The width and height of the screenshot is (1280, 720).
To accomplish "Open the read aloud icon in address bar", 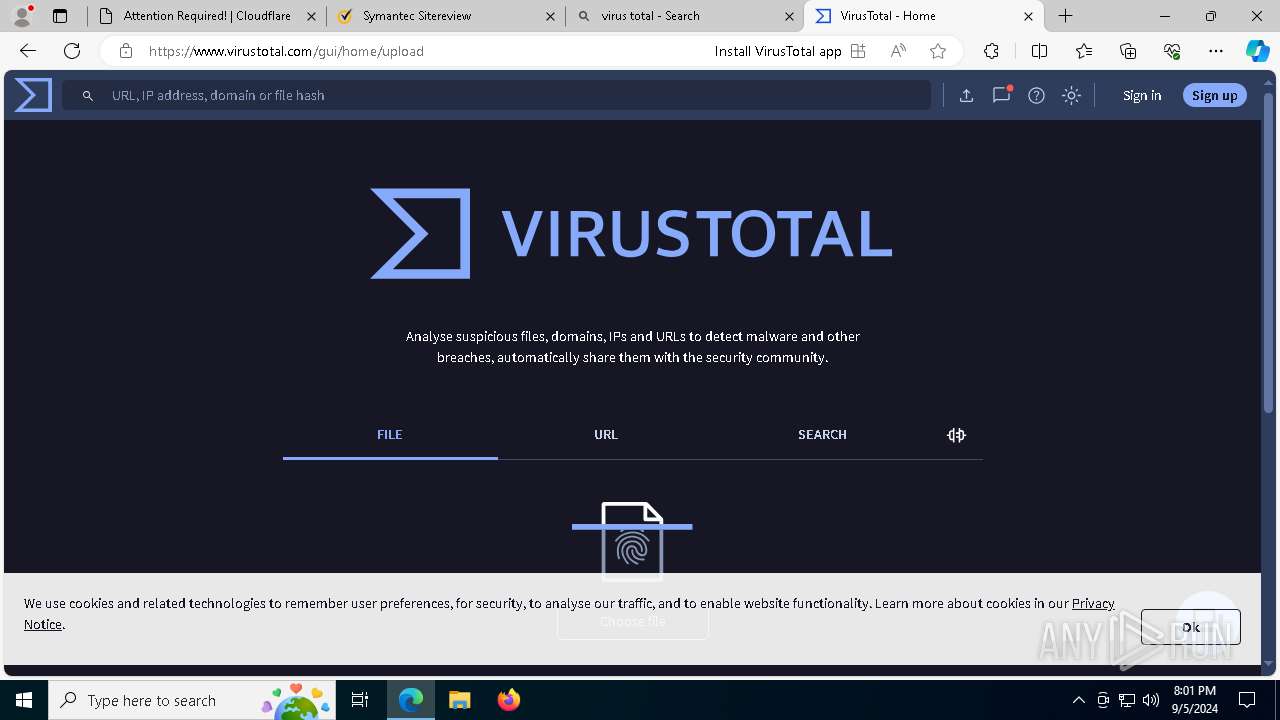I will point(898,51).
